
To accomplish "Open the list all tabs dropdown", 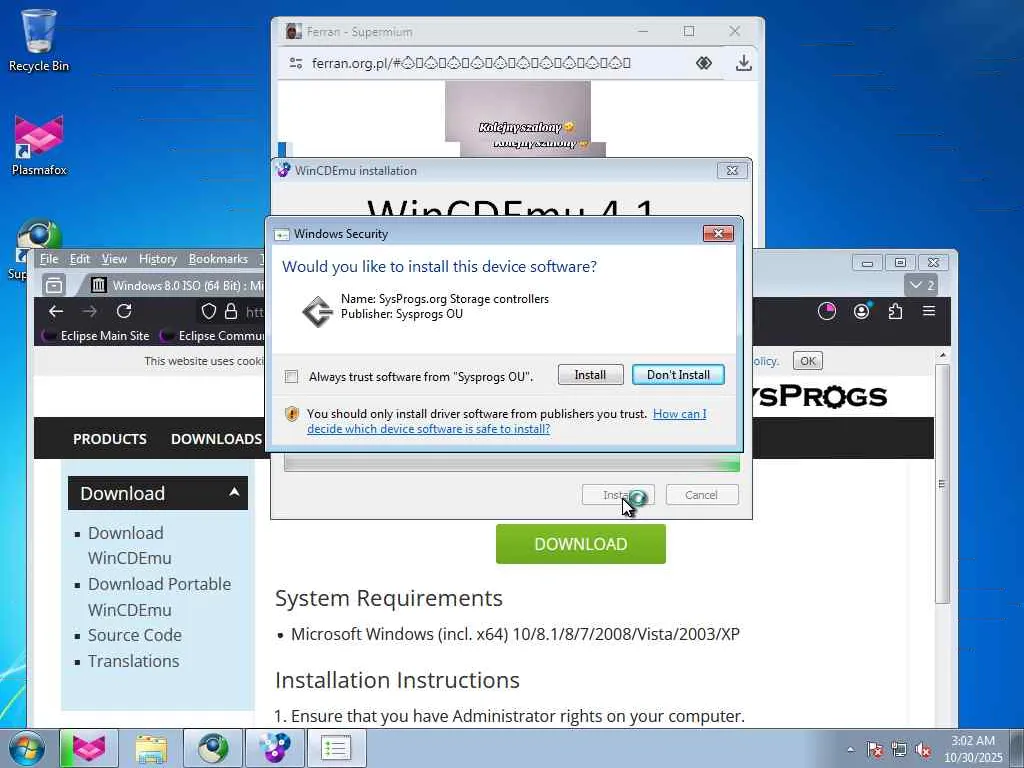I will (921, 285).
